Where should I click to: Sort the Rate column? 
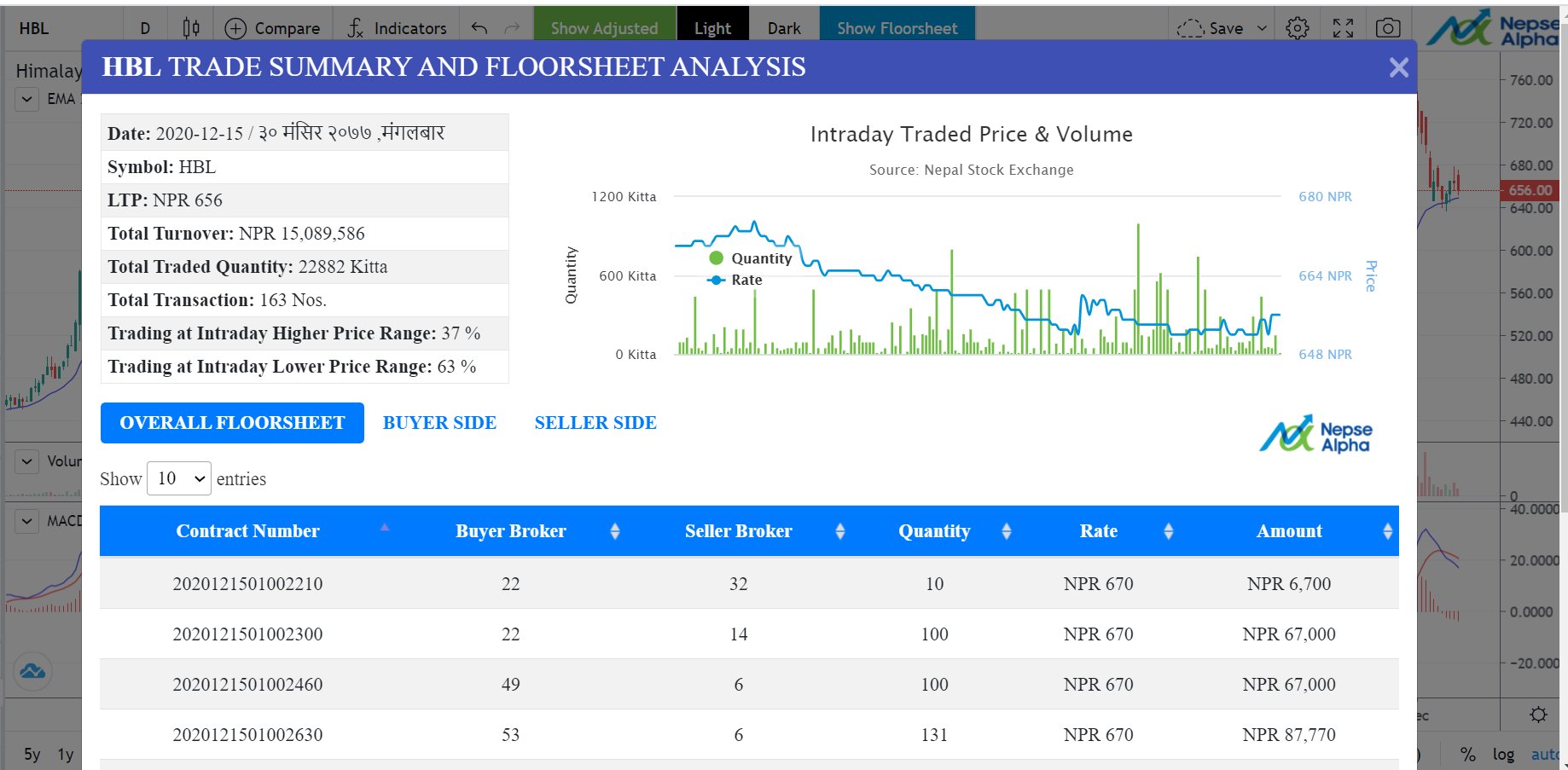(x=1099, y=531)
